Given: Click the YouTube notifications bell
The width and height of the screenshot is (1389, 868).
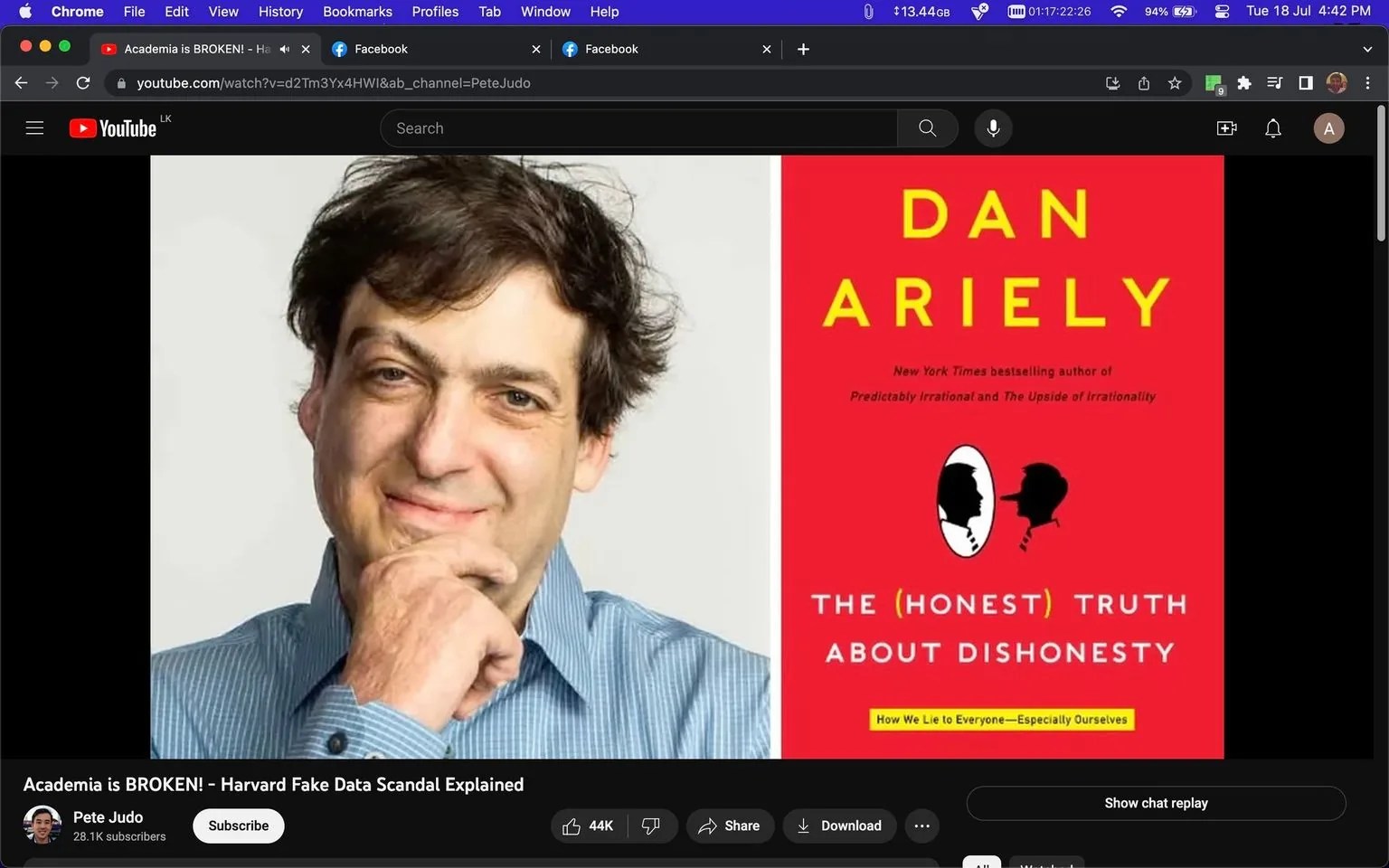Looking at the screenshot, I should coord(1272,127).
